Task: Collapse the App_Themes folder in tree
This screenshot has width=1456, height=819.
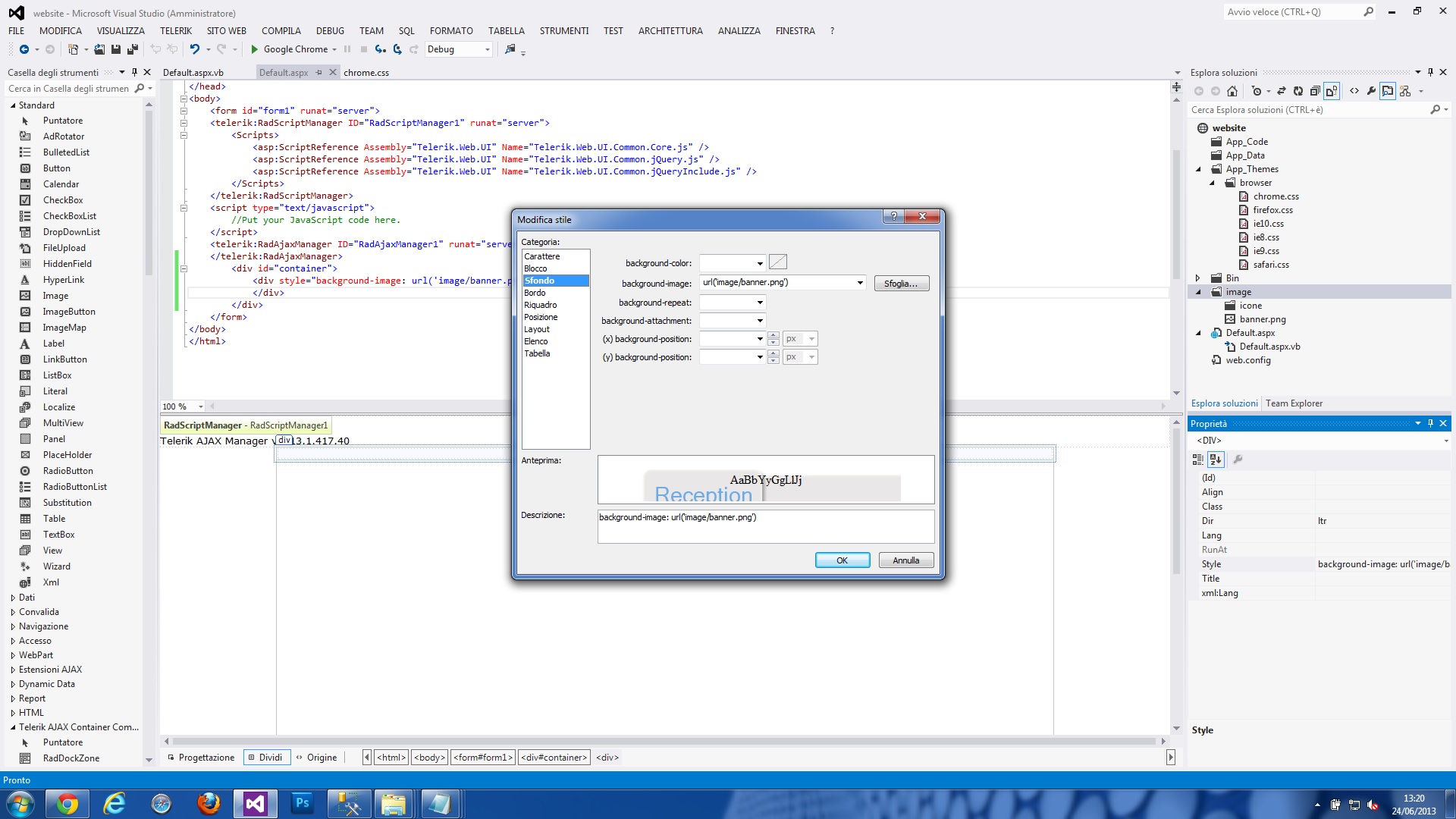Action: click(1198, 169)
